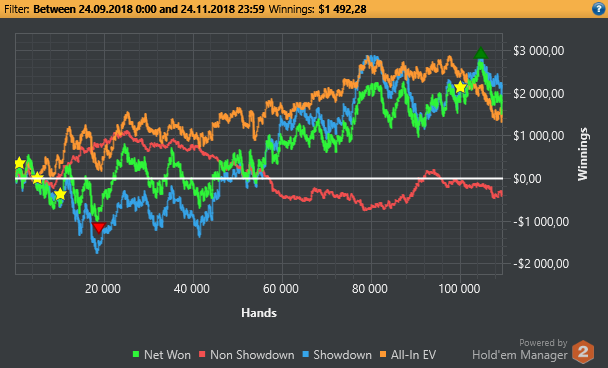
Task: Click the 40 000 hands axis label
Action: (192, 289)
